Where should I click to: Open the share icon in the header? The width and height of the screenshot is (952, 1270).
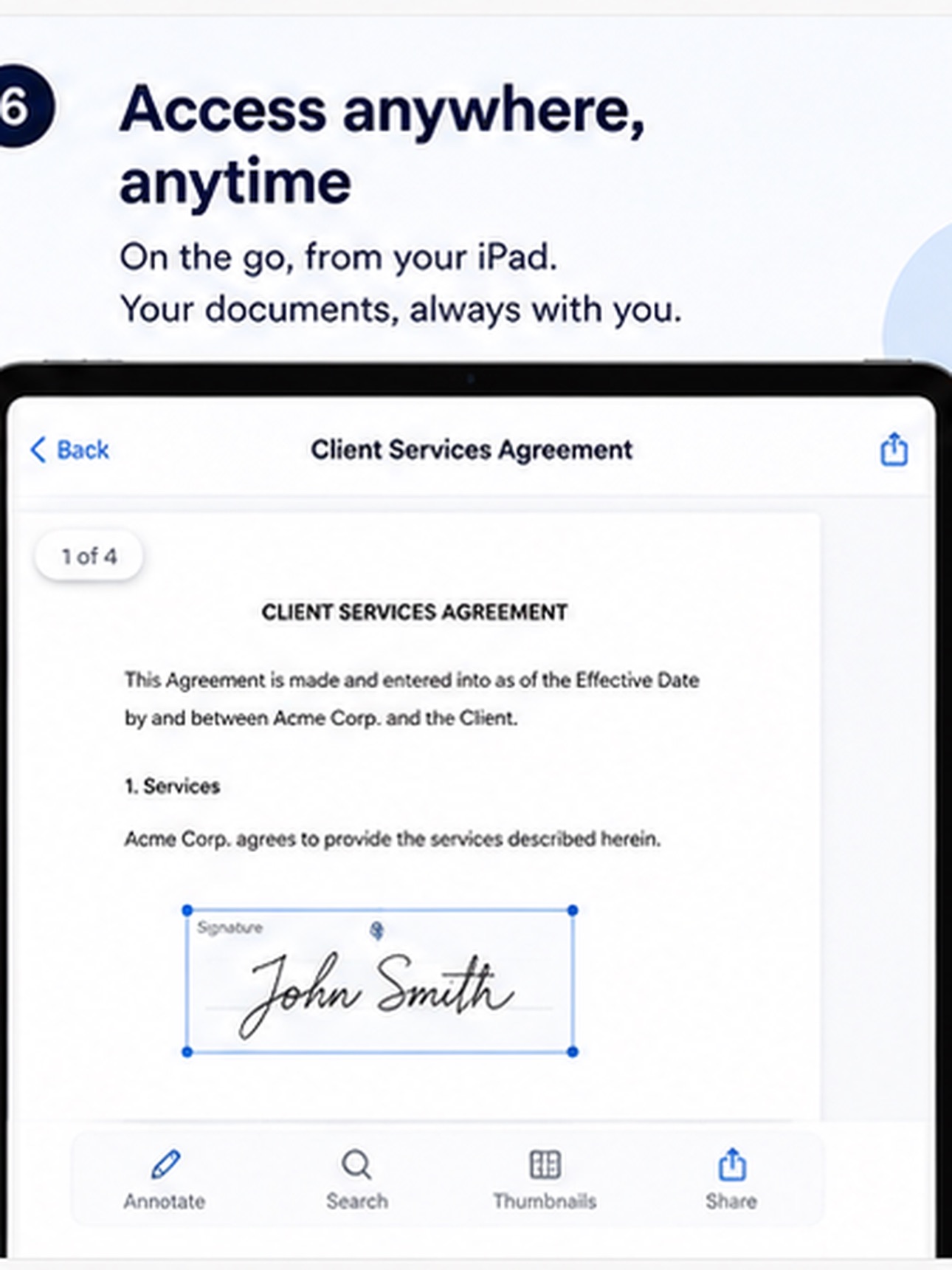[894, 449]
